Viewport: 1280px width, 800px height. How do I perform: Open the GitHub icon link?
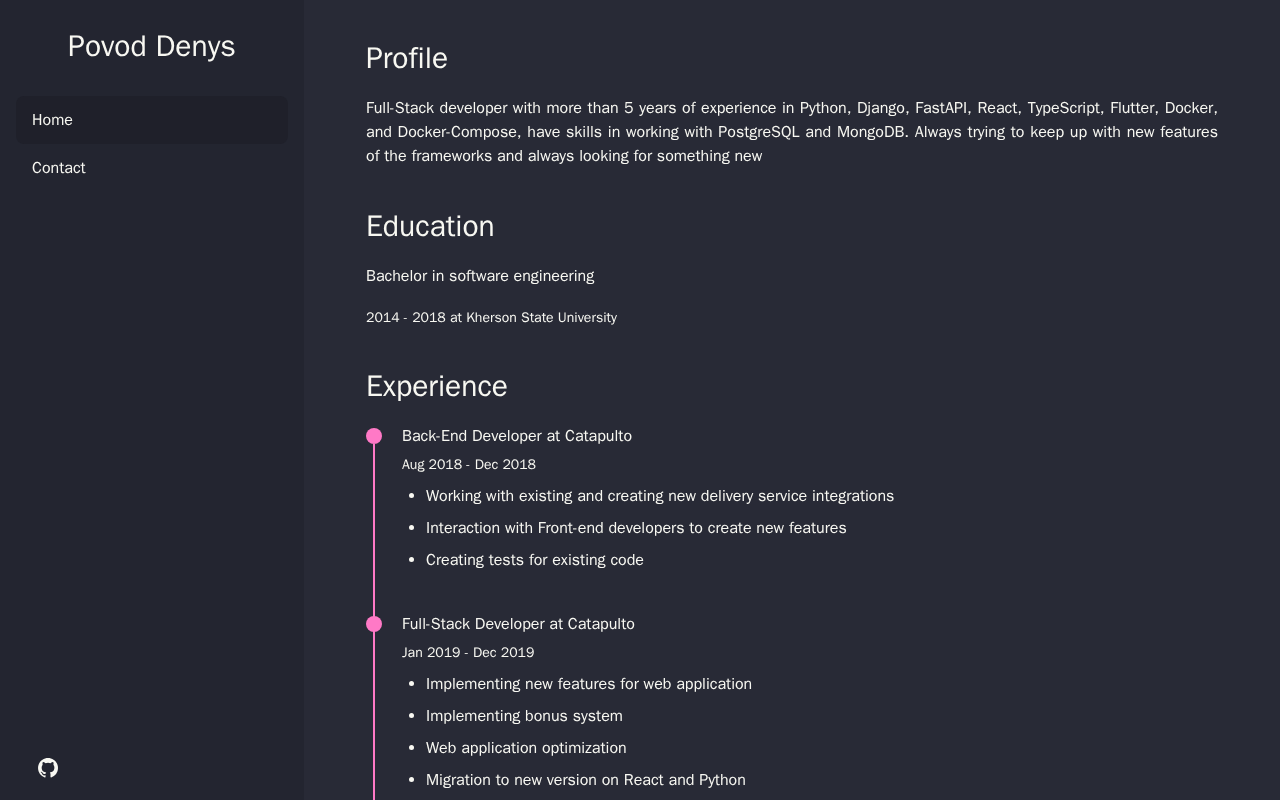point(48,768)
